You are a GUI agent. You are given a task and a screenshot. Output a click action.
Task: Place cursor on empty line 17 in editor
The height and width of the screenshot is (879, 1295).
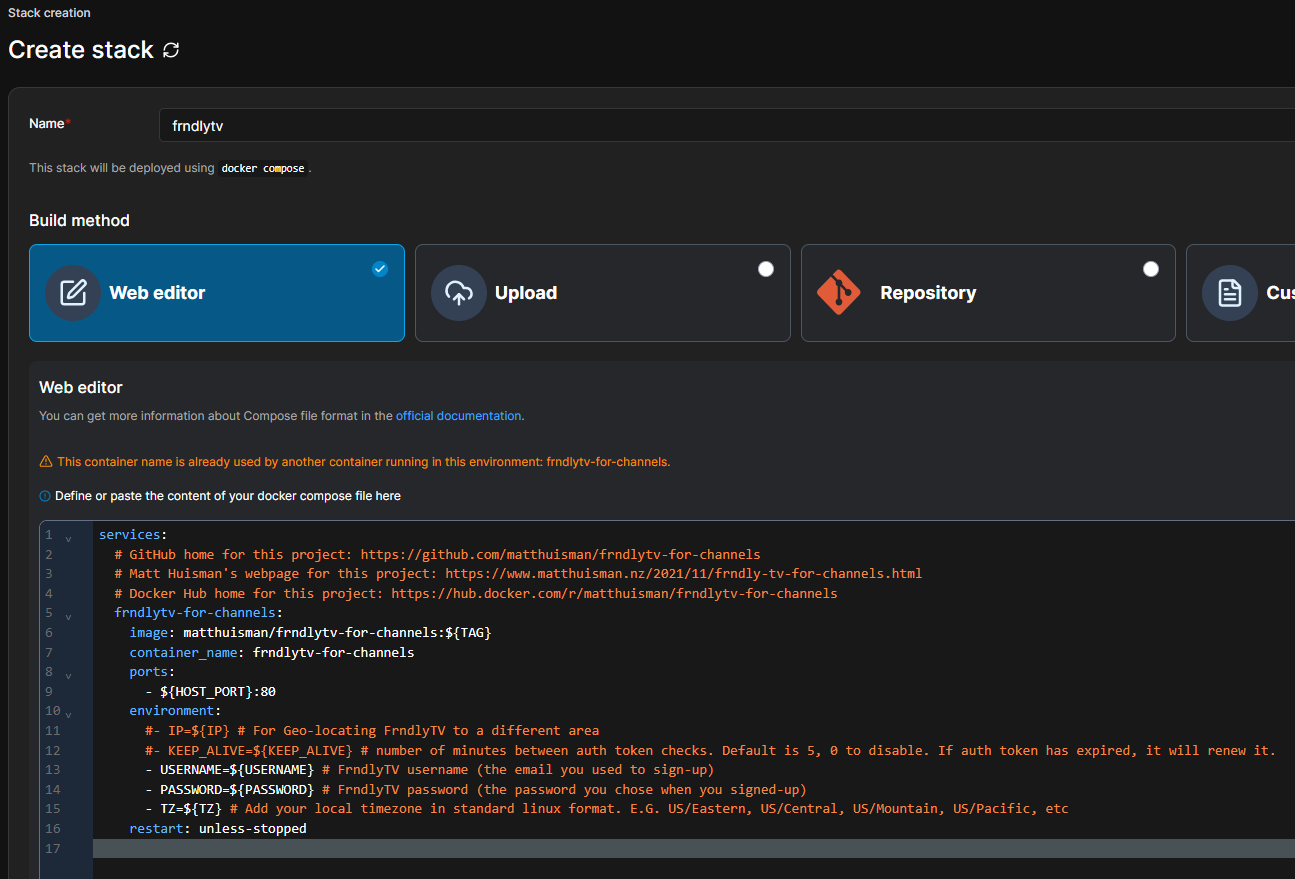[x=600, y=849]
